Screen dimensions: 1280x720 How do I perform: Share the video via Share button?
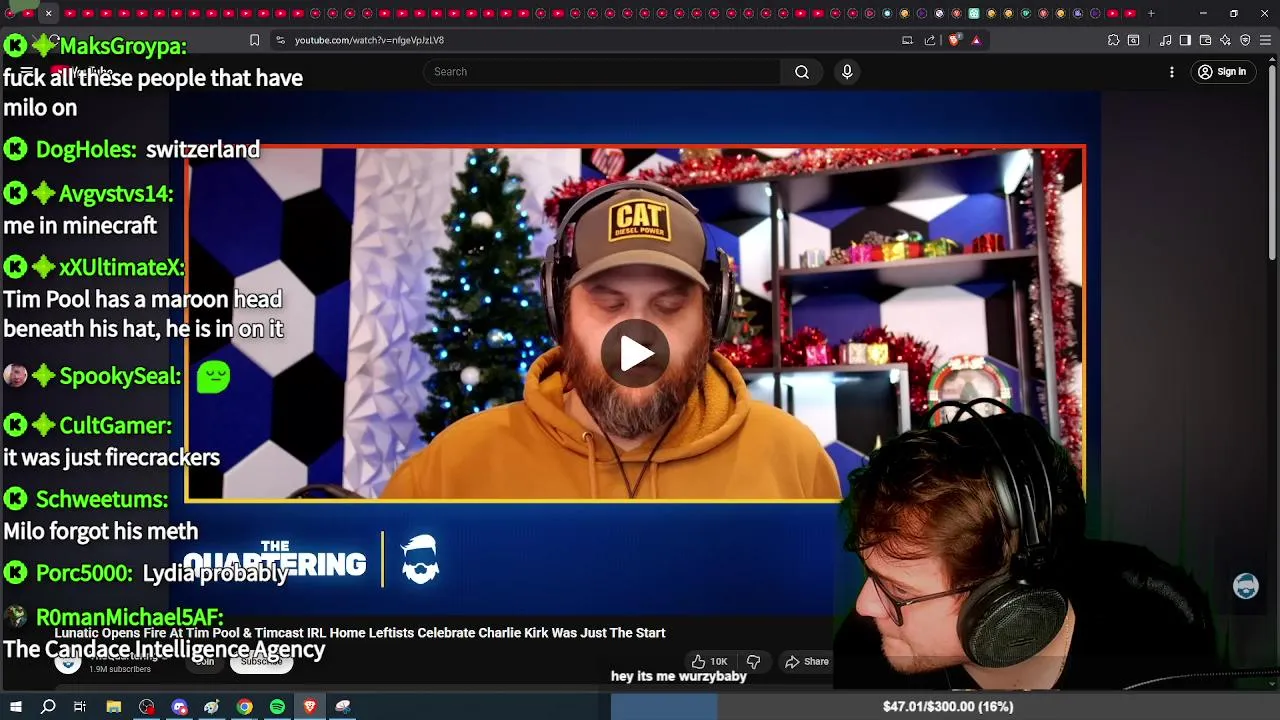click(x=807, y=661)
